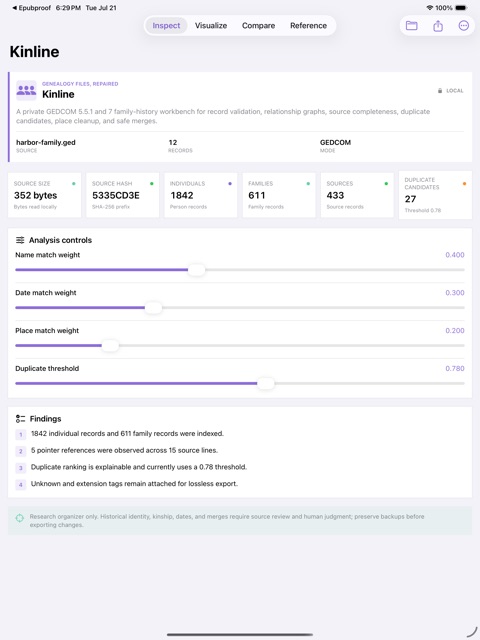Viewport: 480px width, 640px height.
Task: Open the Compare tab
Action: (258, 25)
